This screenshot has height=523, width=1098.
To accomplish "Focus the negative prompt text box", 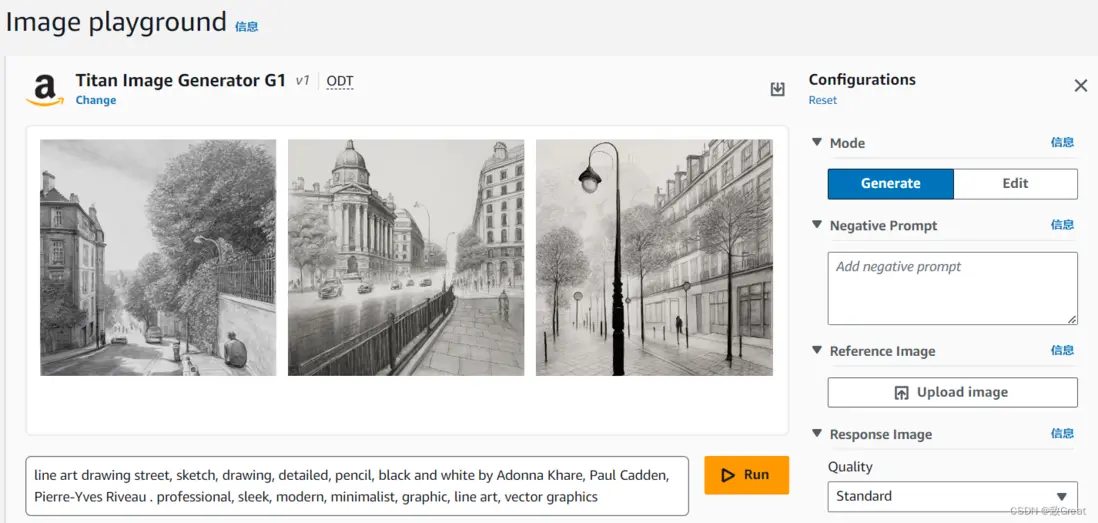I will [x=952, y=288].
